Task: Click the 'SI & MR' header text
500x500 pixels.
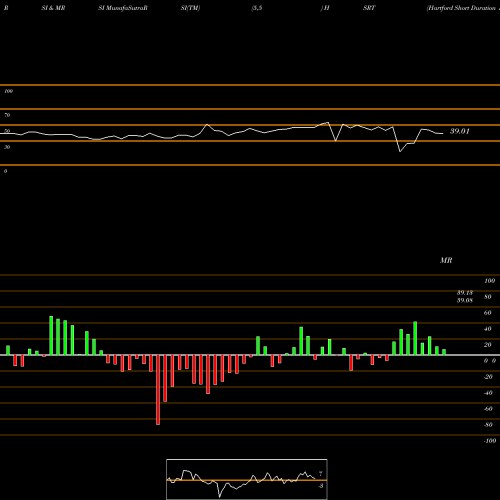Action: (53, 8)
